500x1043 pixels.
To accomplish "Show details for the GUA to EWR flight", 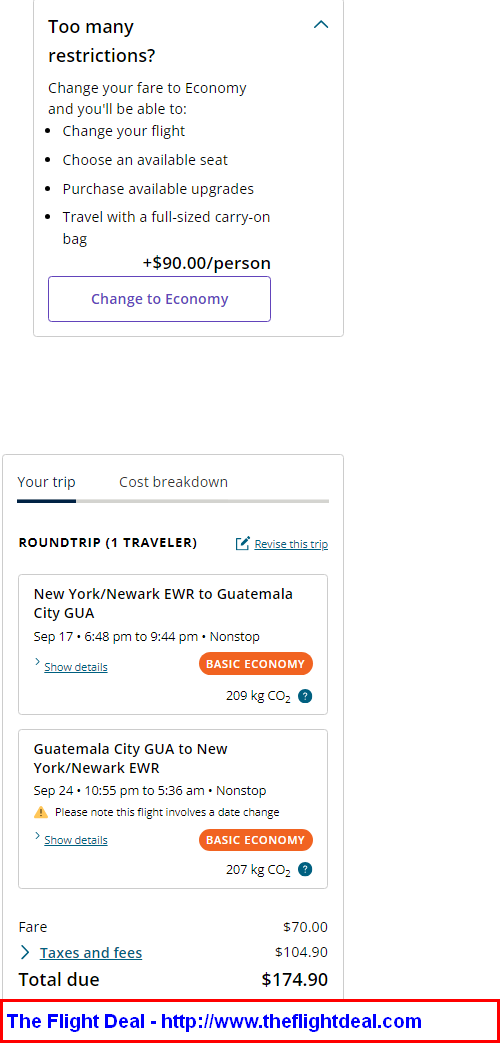I will tap(76, 840).
